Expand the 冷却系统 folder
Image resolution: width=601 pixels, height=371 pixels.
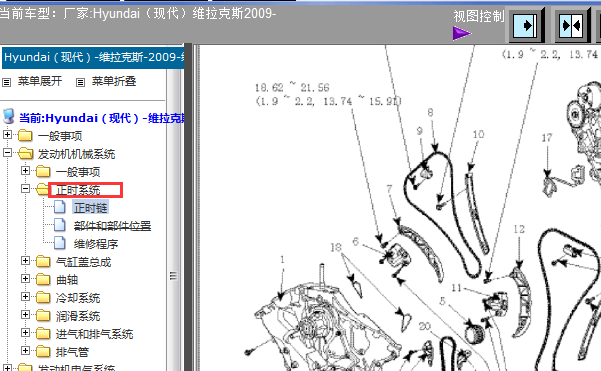25,296
